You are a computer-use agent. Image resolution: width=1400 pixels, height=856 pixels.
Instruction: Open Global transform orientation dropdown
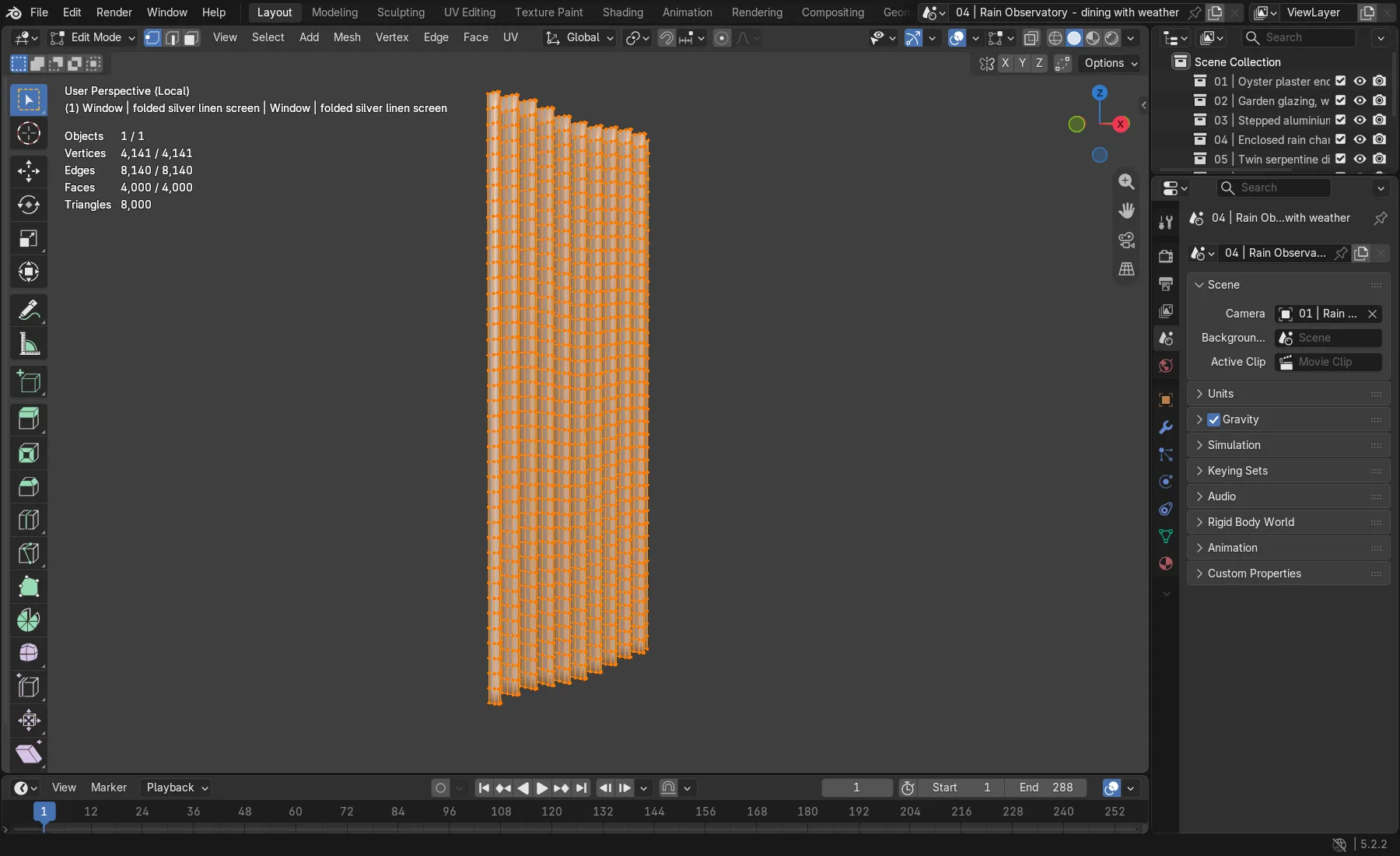pos(579,37)
